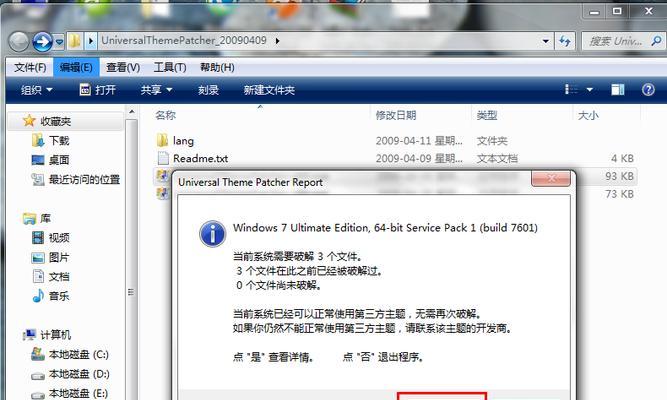Sort by 大小 column header
The width and height of the screenshot is (667, 400).
(588, 115)
